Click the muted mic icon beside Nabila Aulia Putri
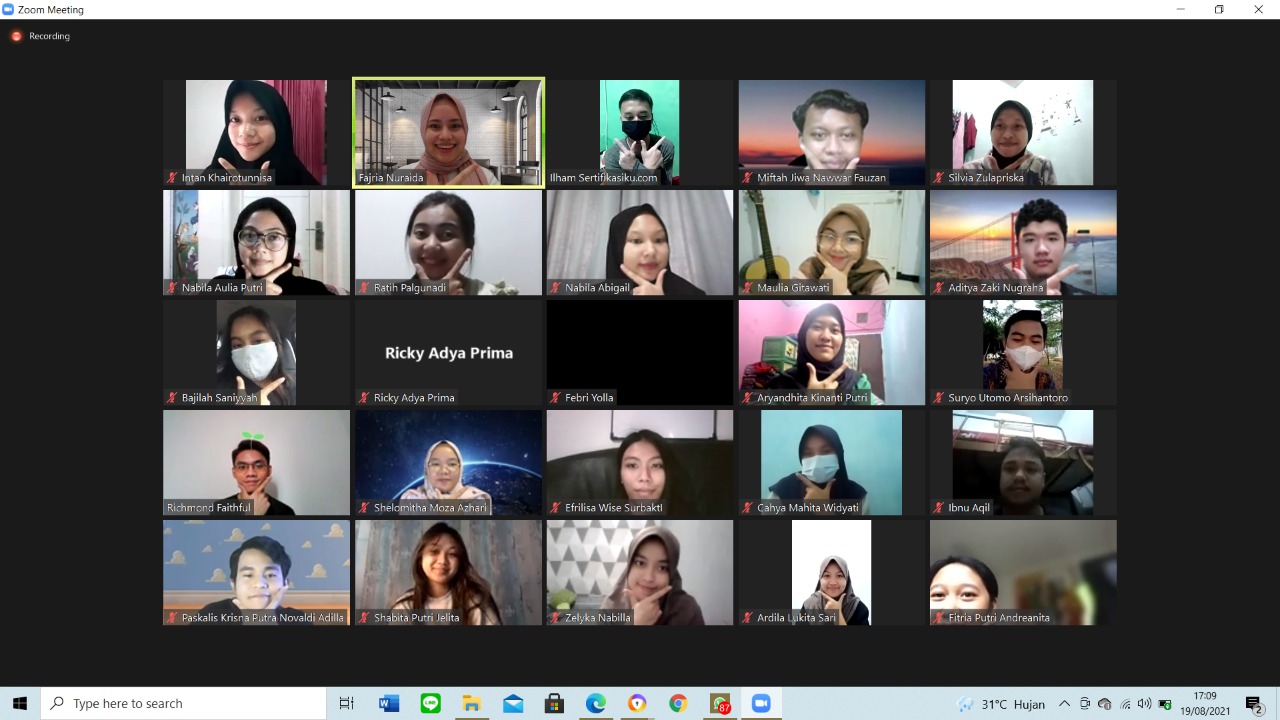Viewport: 1280px width, 720px height. [x=173, y=288]
